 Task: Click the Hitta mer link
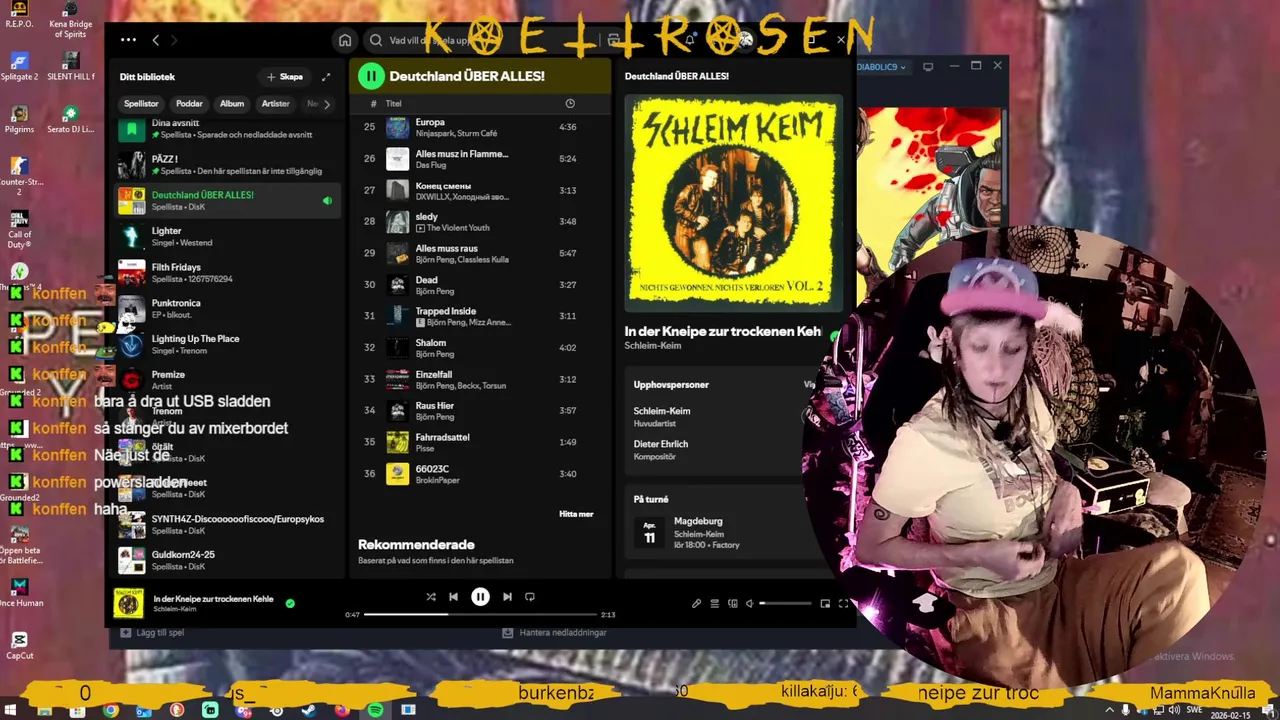576,514
